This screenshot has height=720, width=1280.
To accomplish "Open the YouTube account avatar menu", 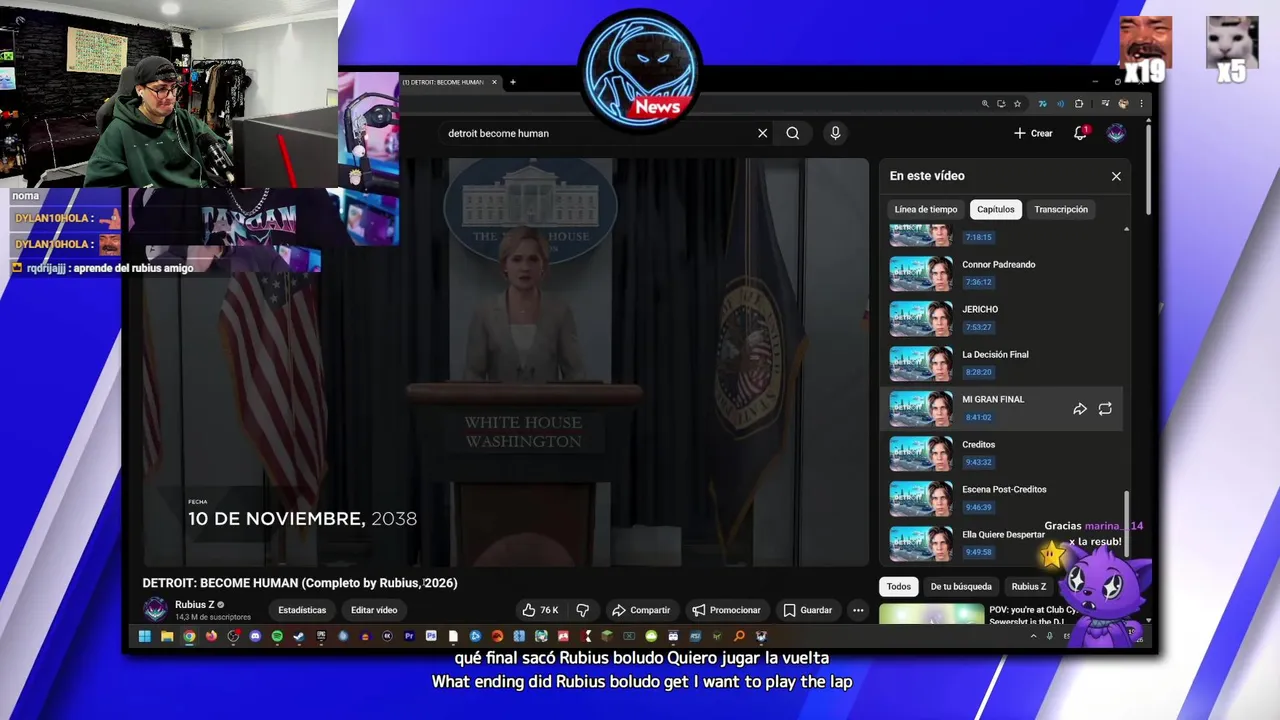I will [x=1116, y=133].
